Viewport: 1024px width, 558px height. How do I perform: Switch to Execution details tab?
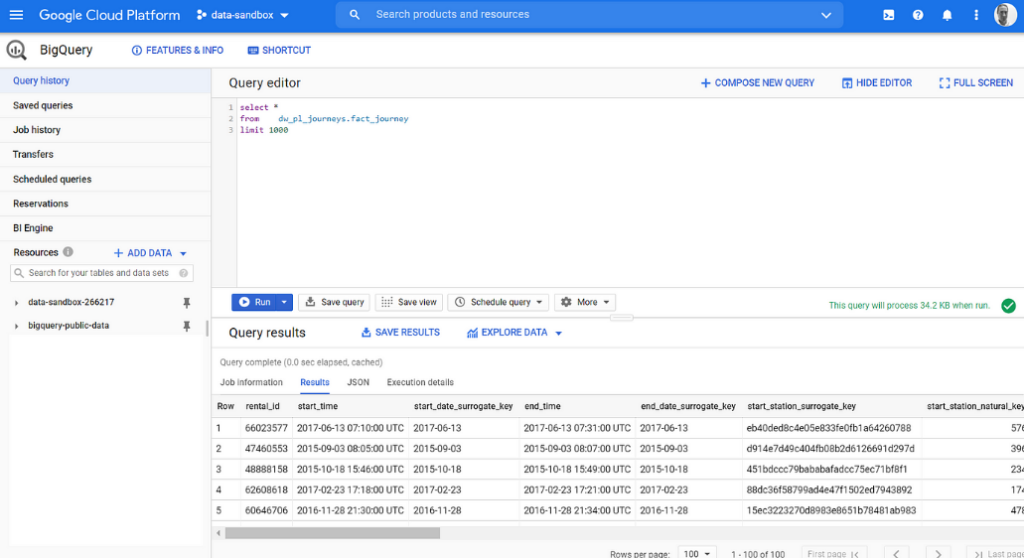tap(420, 382)
